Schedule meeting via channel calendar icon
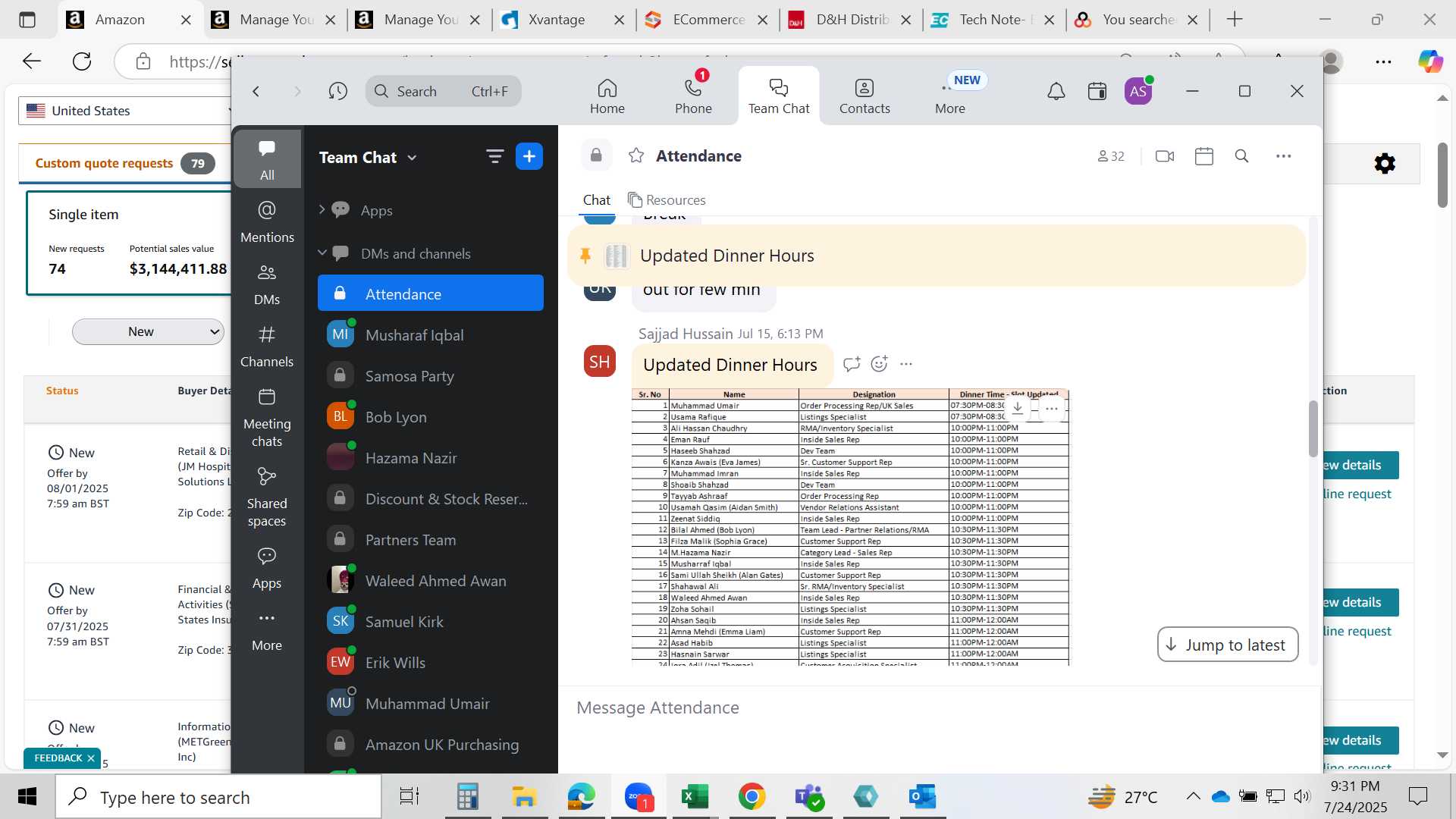The image size is (1456, 819). point(1204,156)
